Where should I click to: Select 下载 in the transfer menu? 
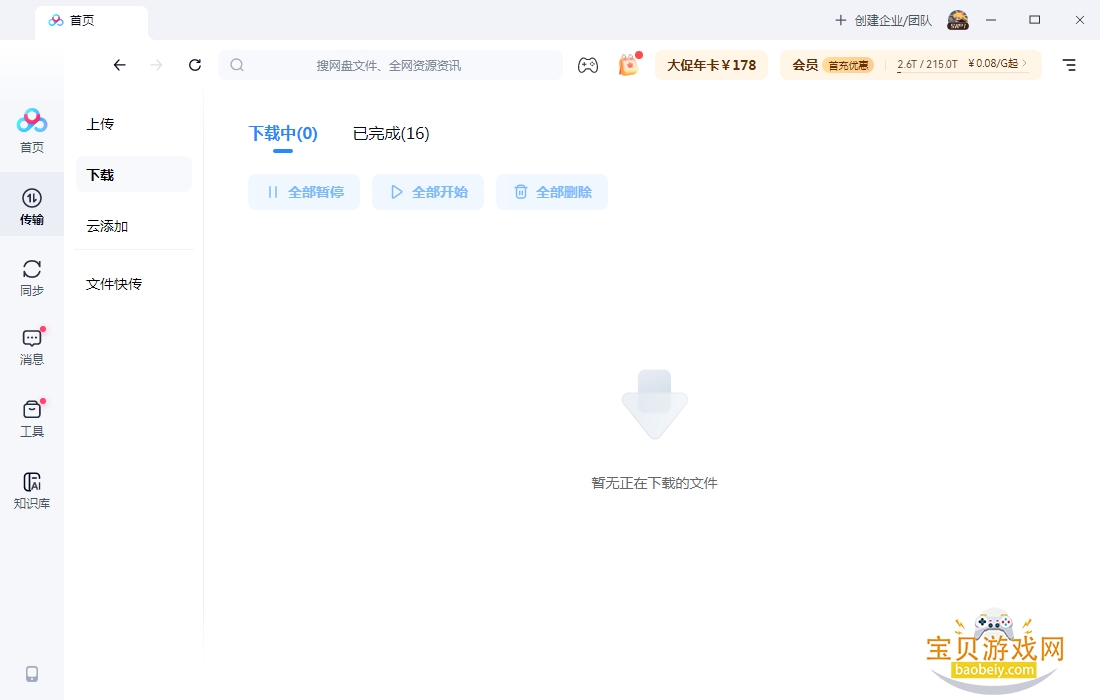tap(133, 175)
